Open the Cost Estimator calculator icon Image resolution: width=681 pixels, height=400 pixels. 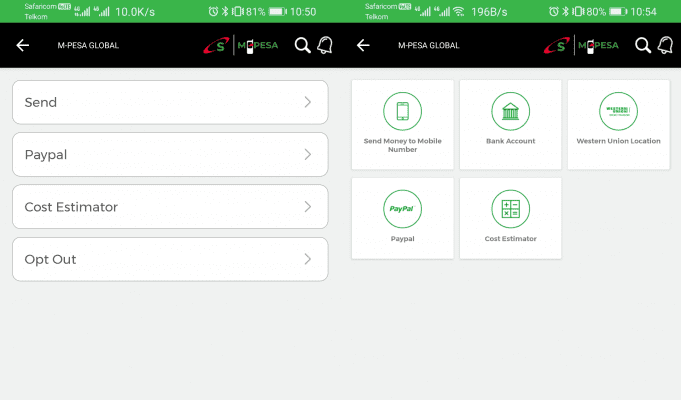tap(510, 209)
